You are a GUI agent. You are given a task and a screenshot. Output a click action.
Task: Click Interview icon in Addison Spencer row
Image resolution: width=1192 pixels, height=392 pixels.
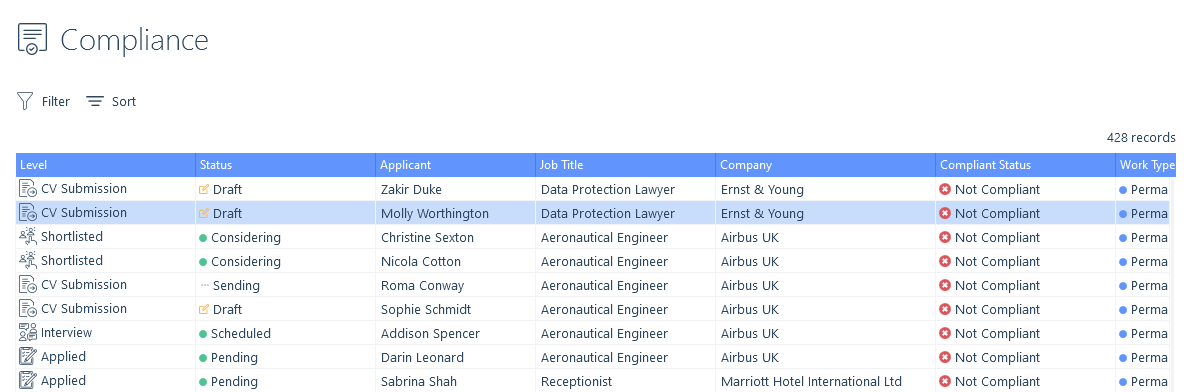(x=27, y=333)
